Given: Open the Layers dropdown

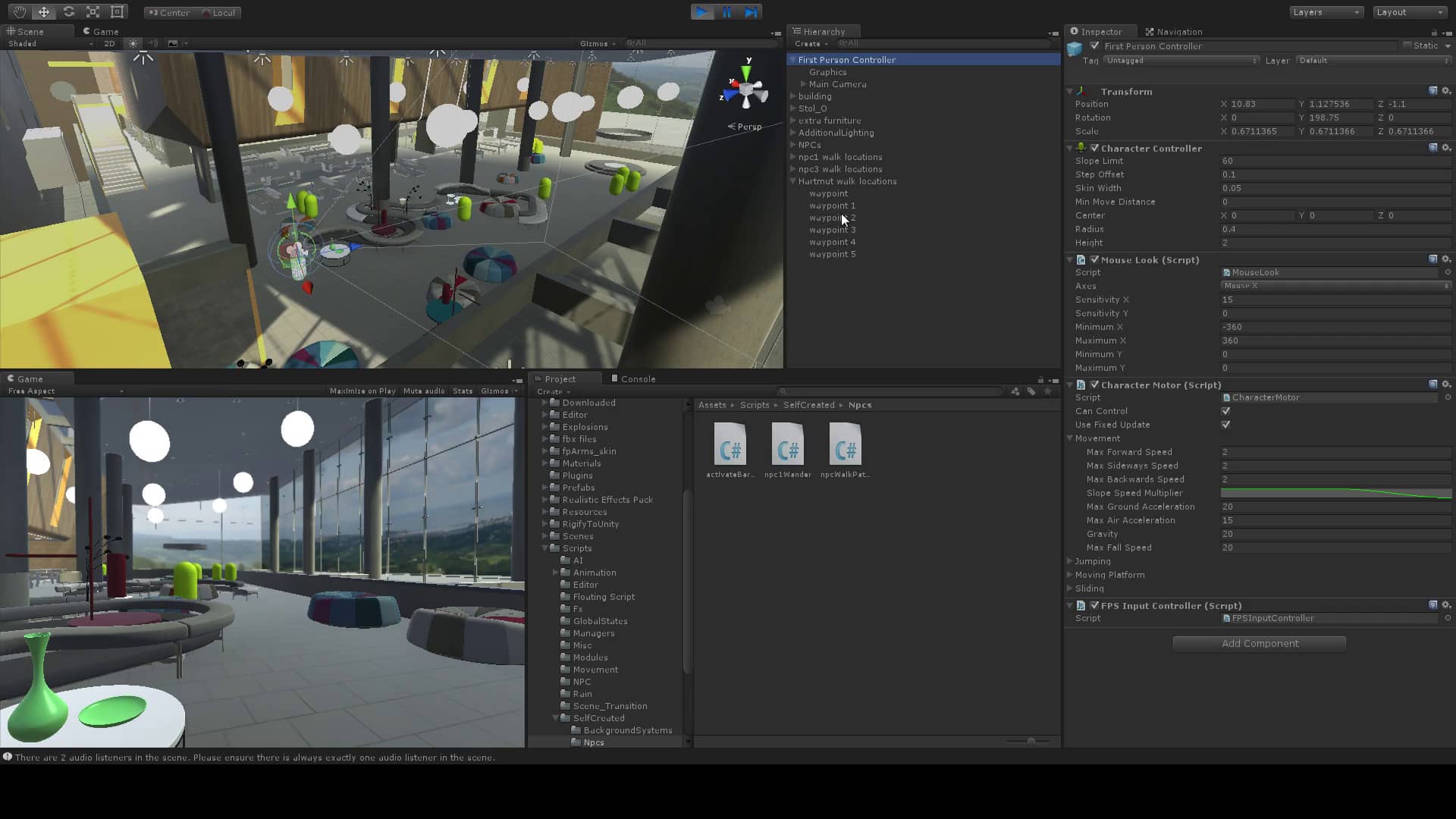Looking at the screenshot, I should tap(1326, 12).
